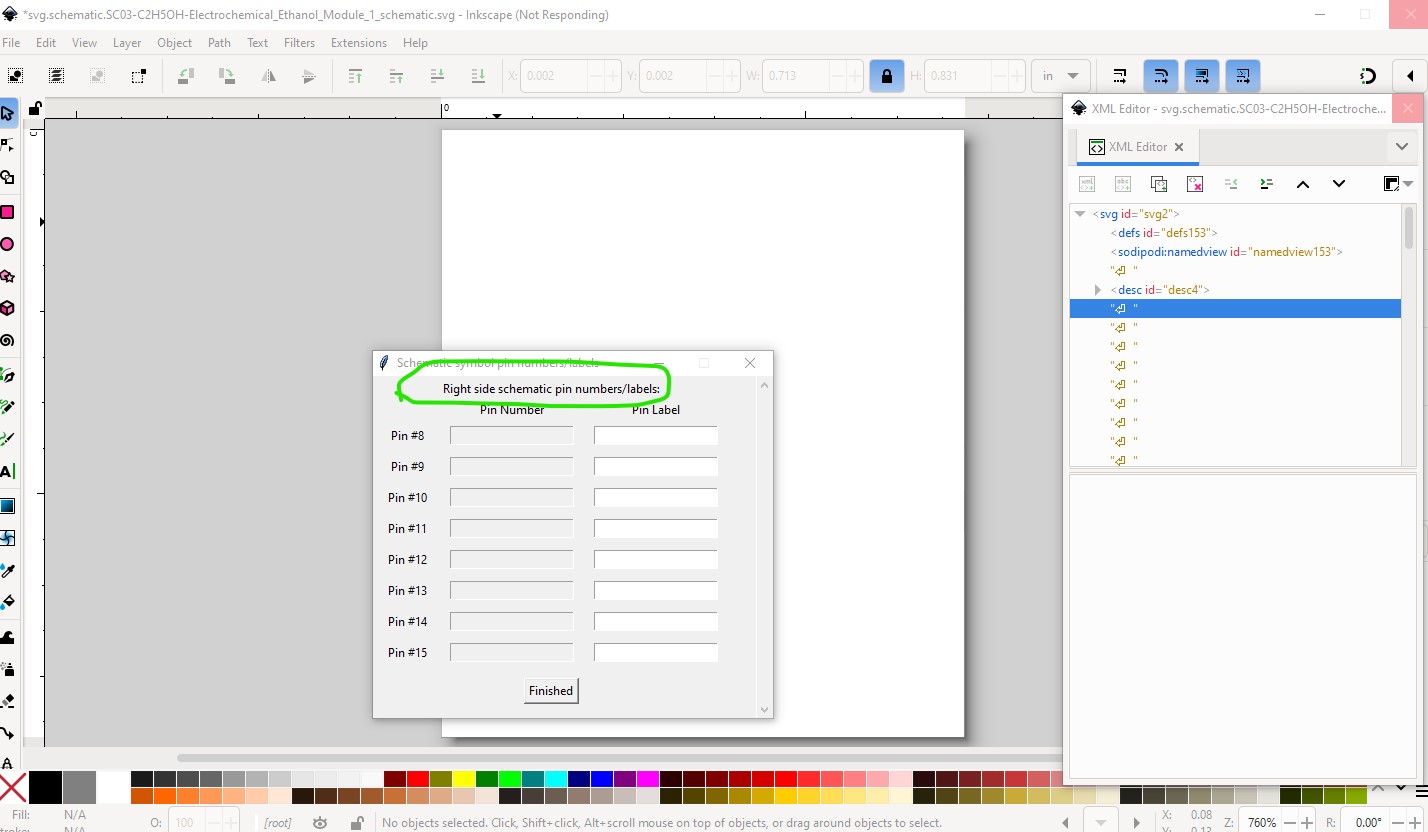Open the units dropdown showing 'in'

(x=1061, y=76)
